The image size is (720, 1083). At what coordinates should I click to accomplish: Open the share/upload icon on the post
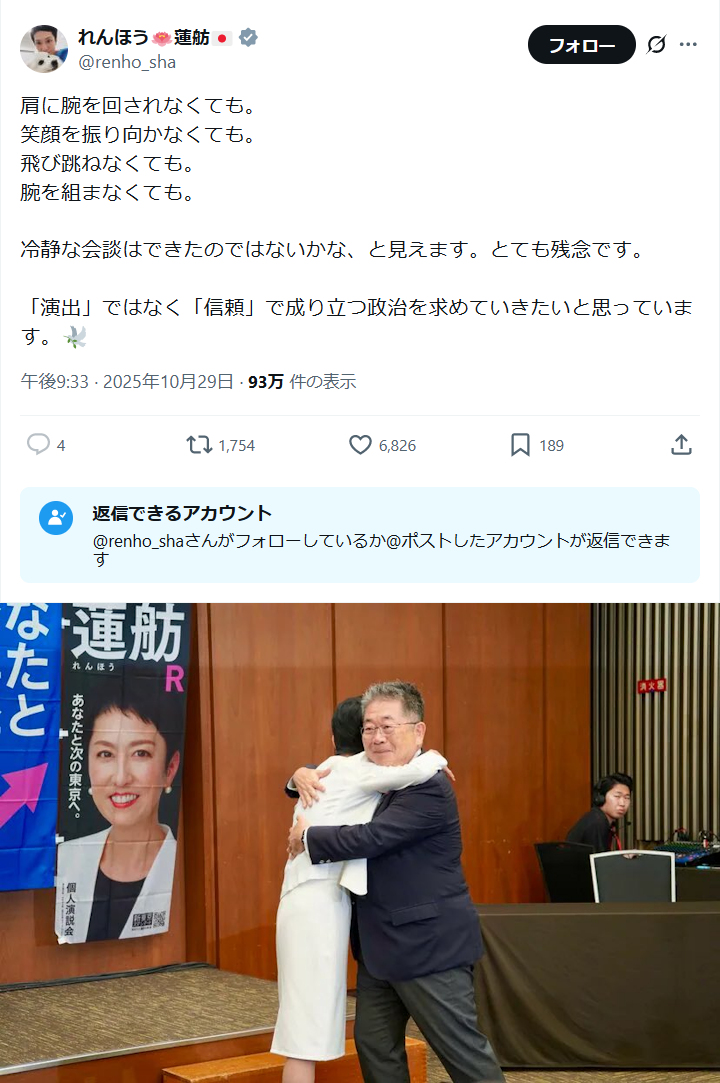click(x=681, y=445)
